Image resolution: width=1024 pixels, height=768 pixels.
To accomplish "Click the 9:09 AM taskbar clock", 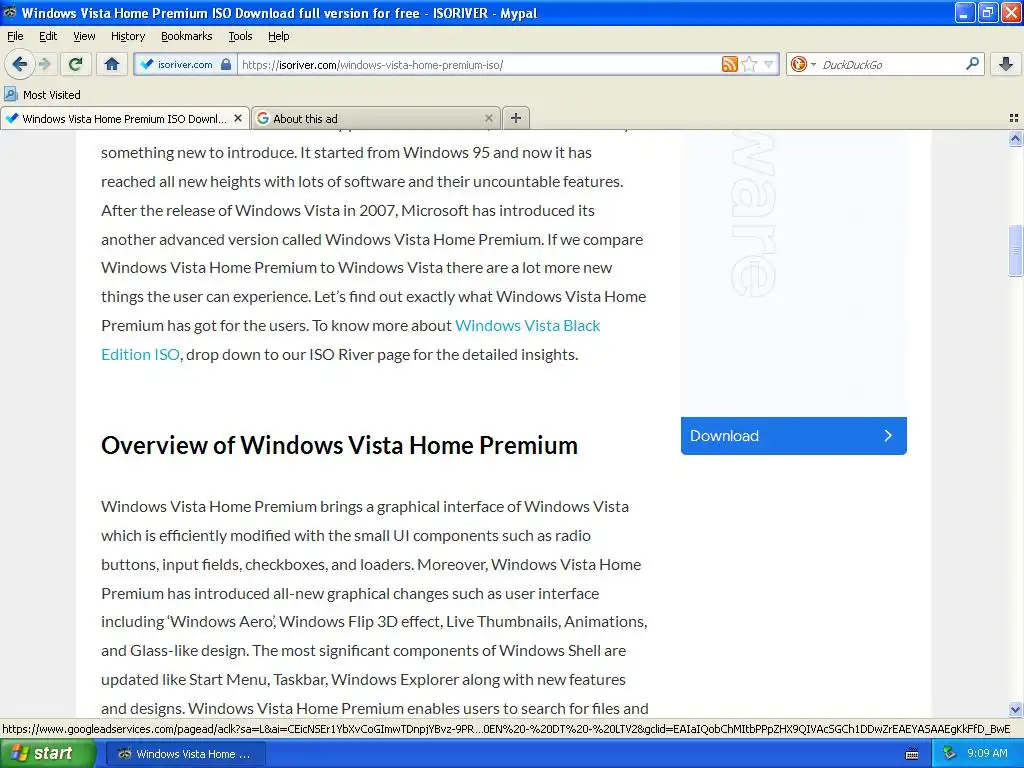I will 987,754.
